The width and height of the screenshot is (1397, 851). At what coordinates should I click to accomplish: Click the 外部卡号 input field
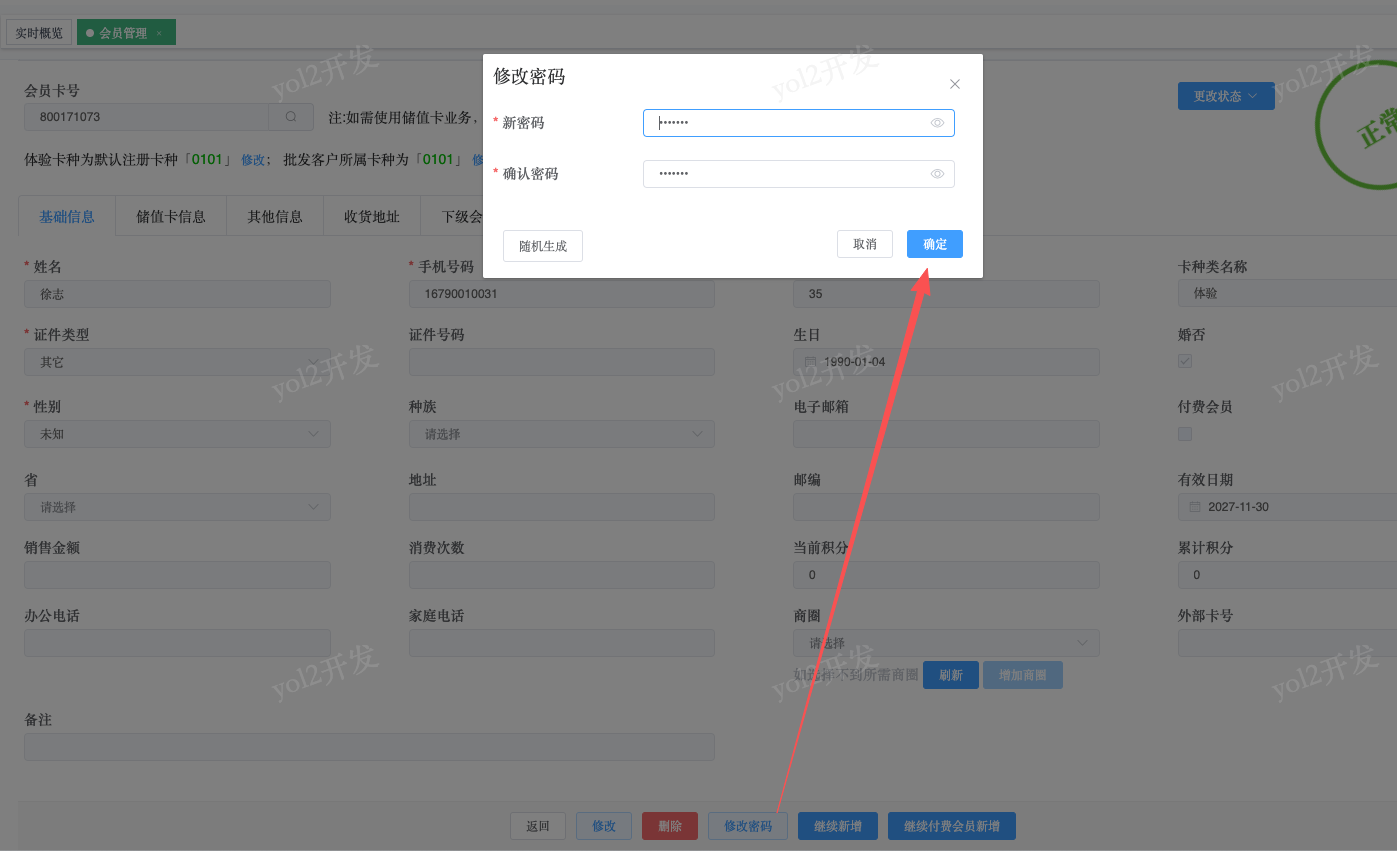pos(1287,643)
